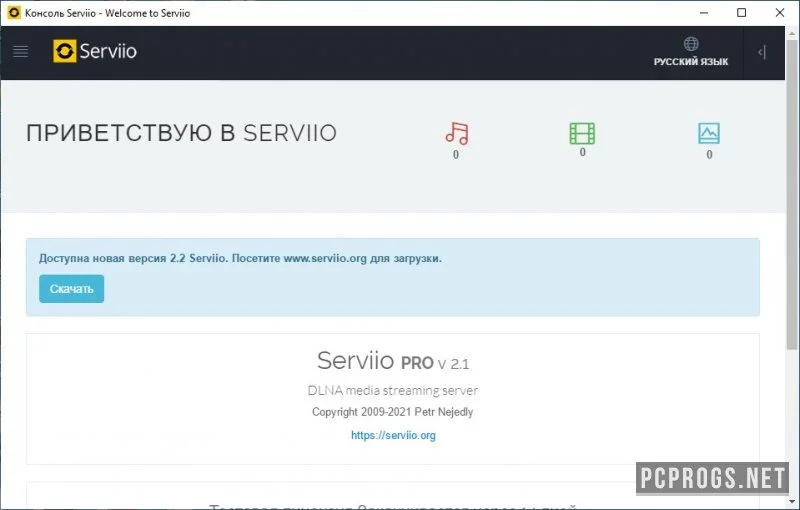
Task: Open the https://serviio.org link
Action: pos(393,435)
